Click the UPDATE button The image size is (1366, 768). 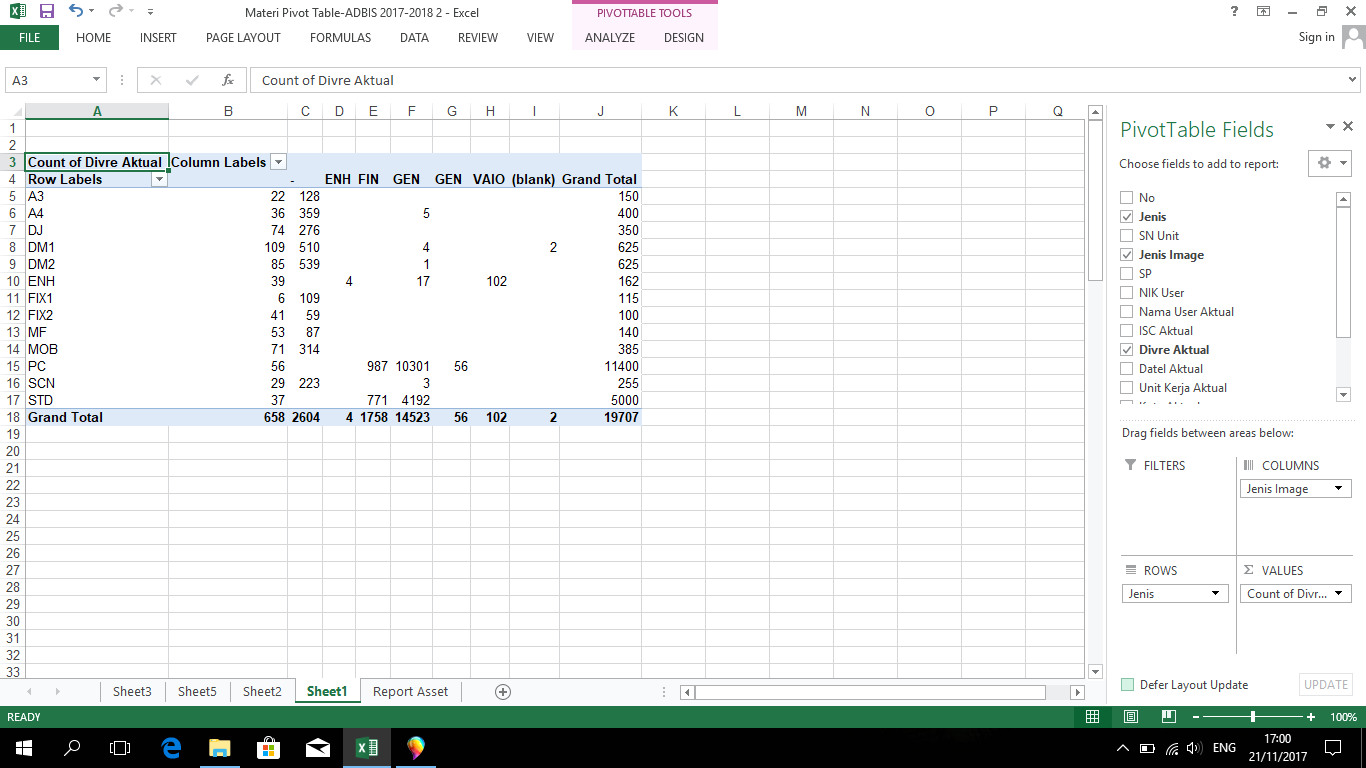(1325, 684)
